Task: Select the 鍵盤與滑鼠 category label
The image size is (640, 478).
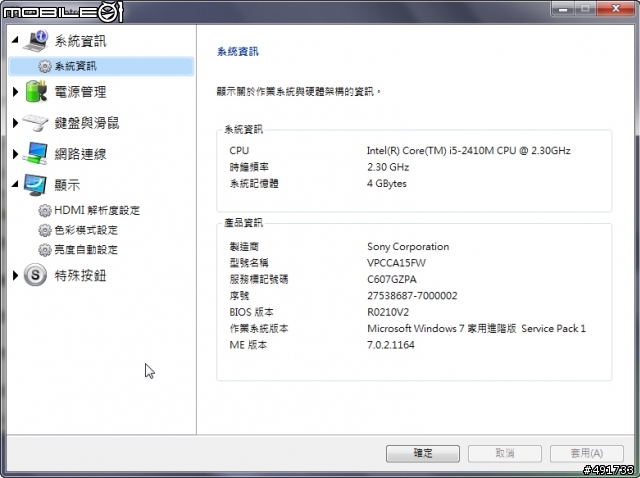Action: (x=87, y=122)
